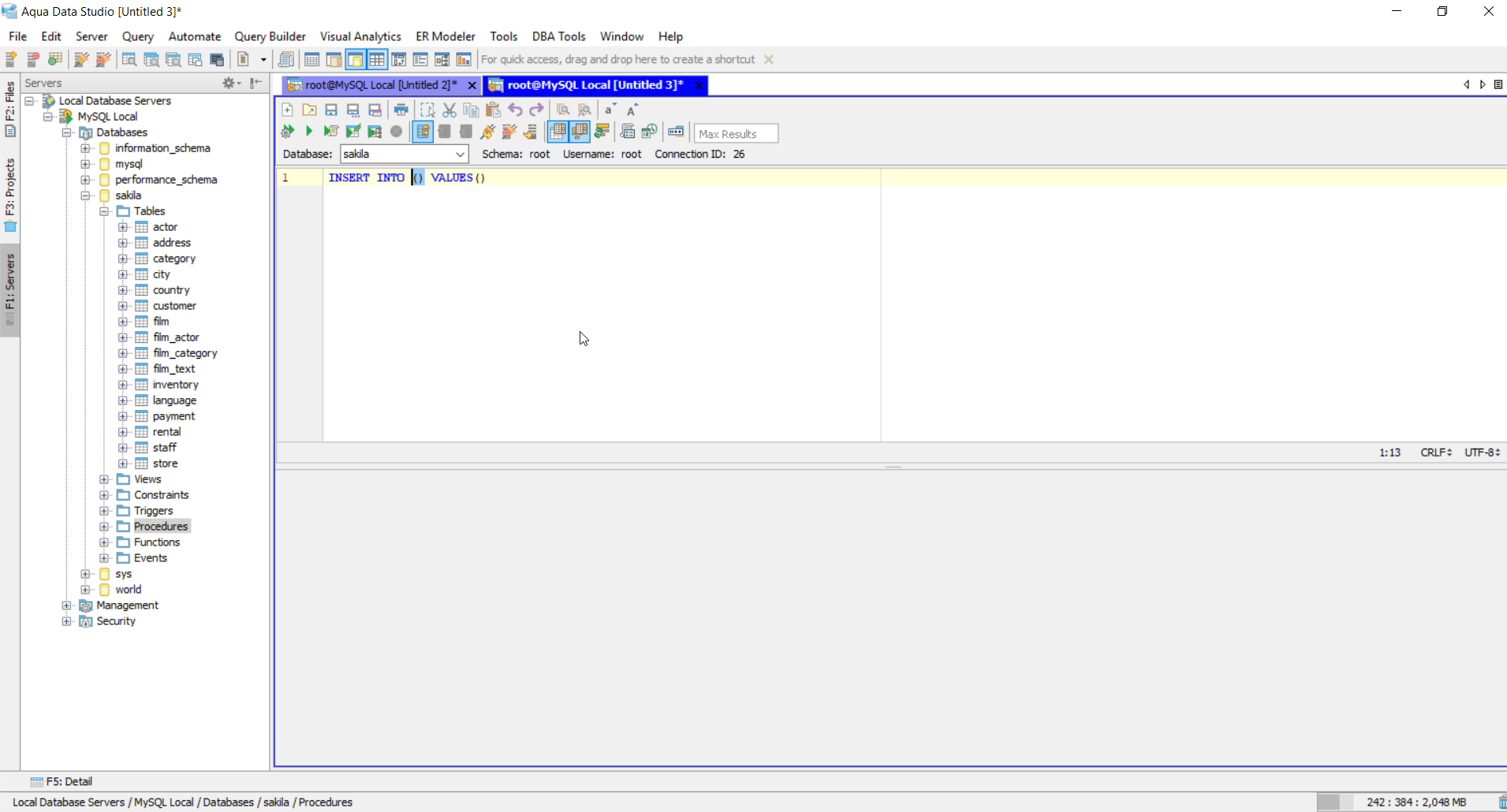1507x812 pixels.
Task: Click the Undo arrow icon
Action: 515,110
